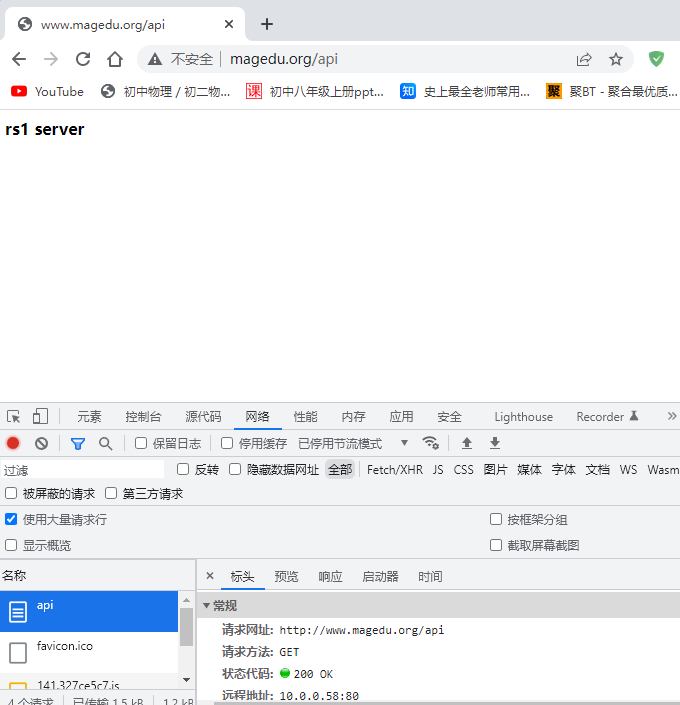Click the 过滤 filter input field
Screen dimensions: 680x705
coord(83,470)
